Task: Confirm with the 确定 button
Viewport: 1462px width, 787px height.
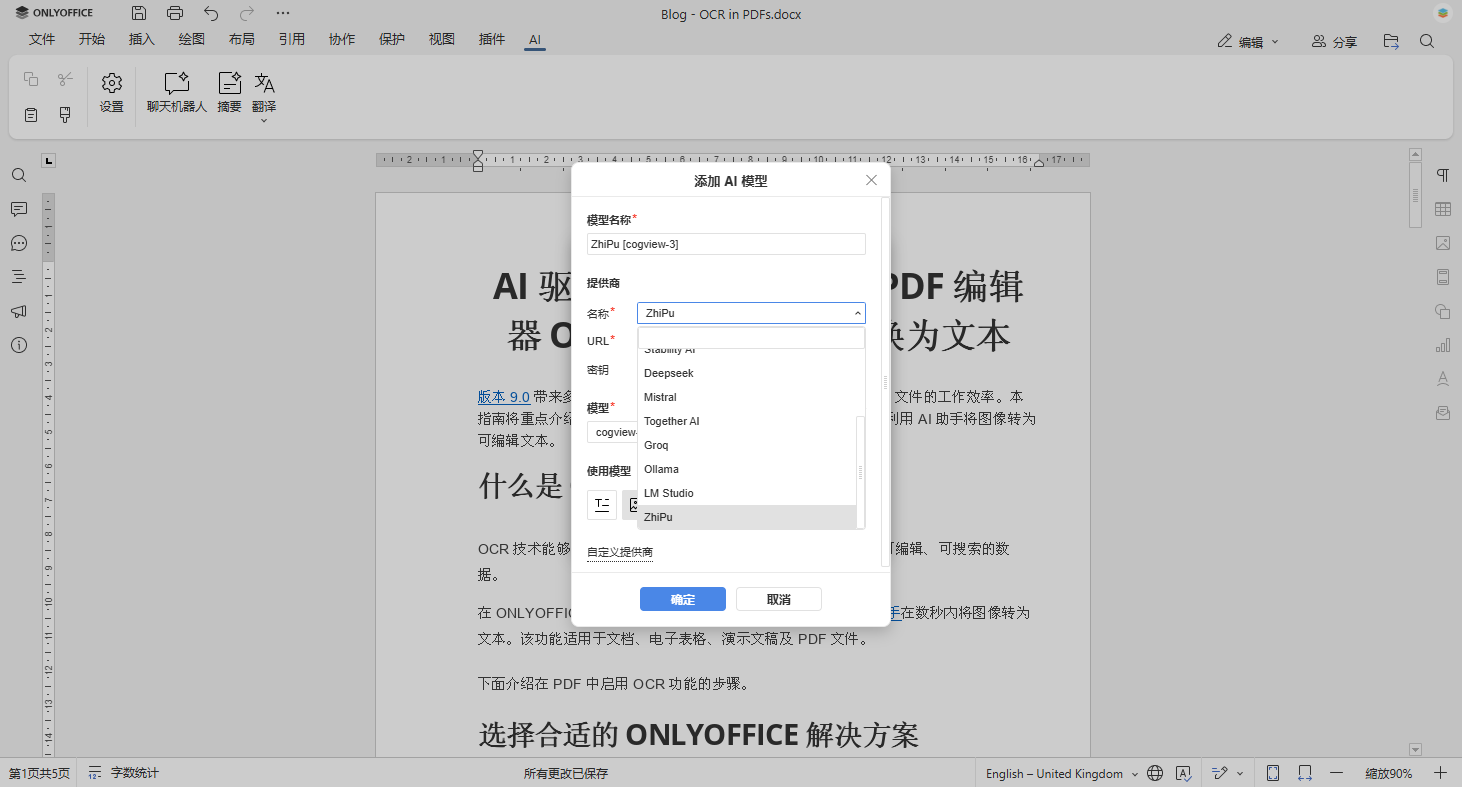Action: tap(683, 599)
